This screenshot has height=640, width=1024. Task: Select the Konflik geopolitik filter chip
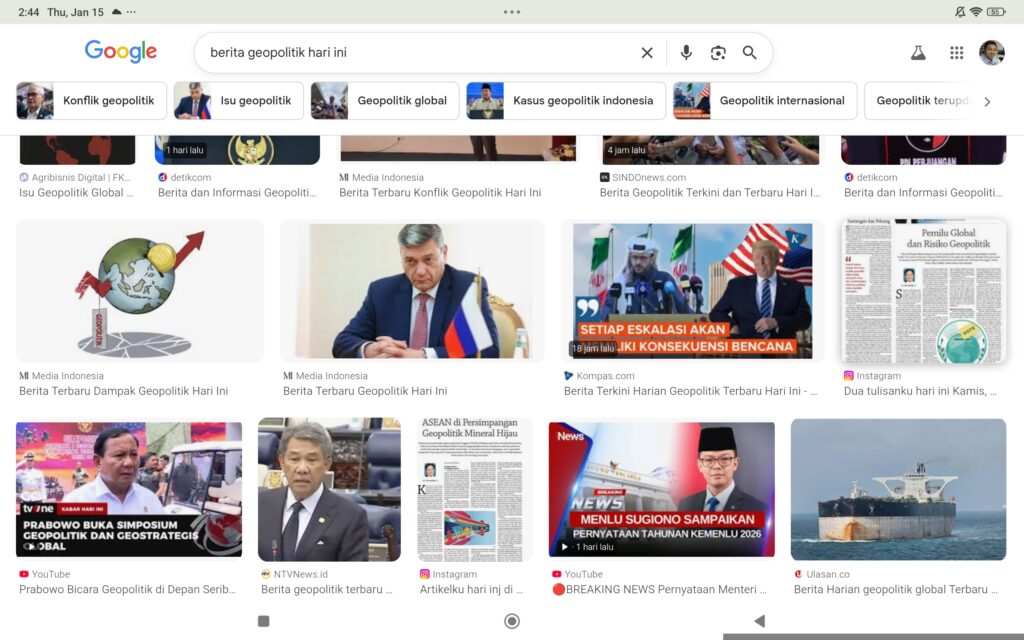[92, 101]
